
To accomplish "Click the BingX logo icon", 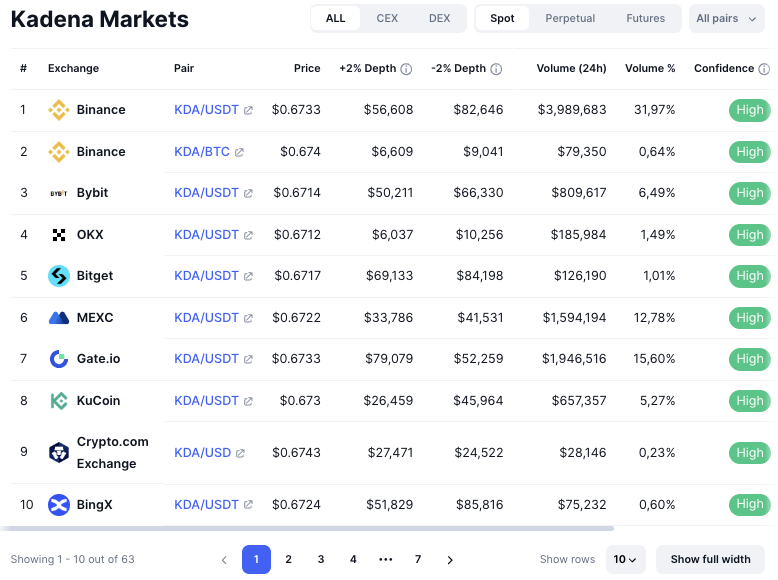I will pyautogui.click(x=59, y=505).
